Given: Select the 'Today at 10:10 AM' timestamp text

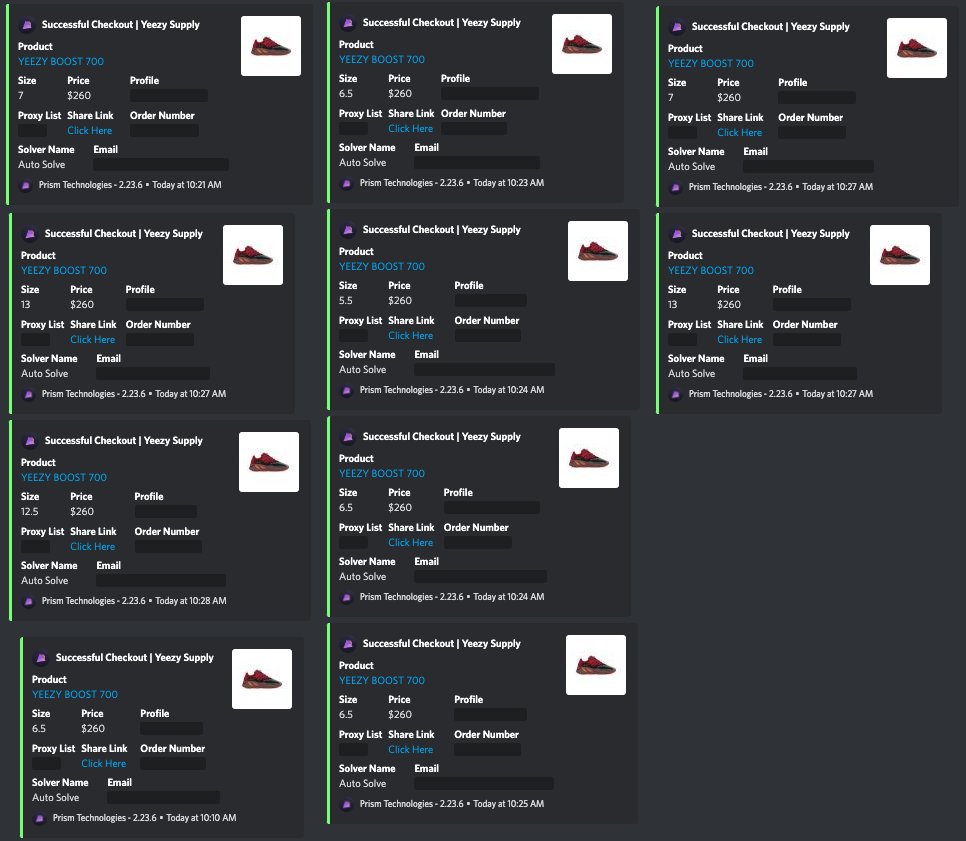Looking at the screenshot, I should 201,818.
